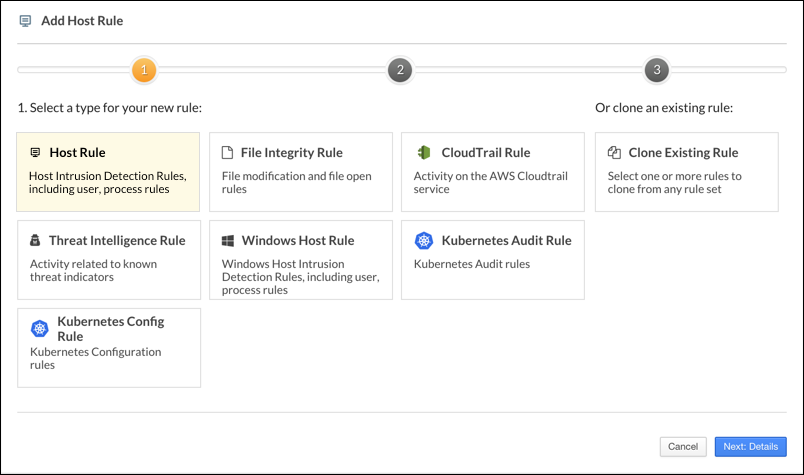Select the Threat Intelligence Rule card description
The height and width of the screenshot is (475, 804).
tap(93, 271)
